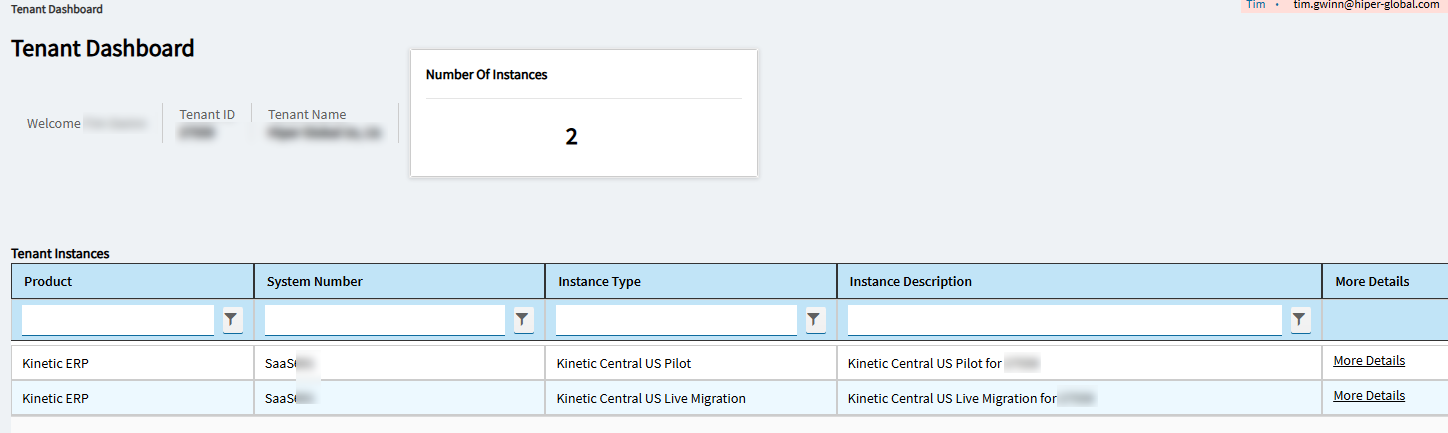The width and height of the screenshot is (1448, 433).
Task: Select the More Details column header
Action: (1385, 281)
